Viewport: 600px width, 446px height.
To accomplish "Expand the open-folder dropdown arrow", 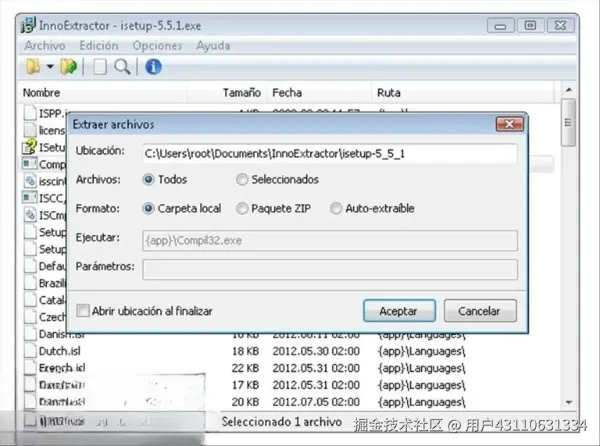I will pos(50,67).
